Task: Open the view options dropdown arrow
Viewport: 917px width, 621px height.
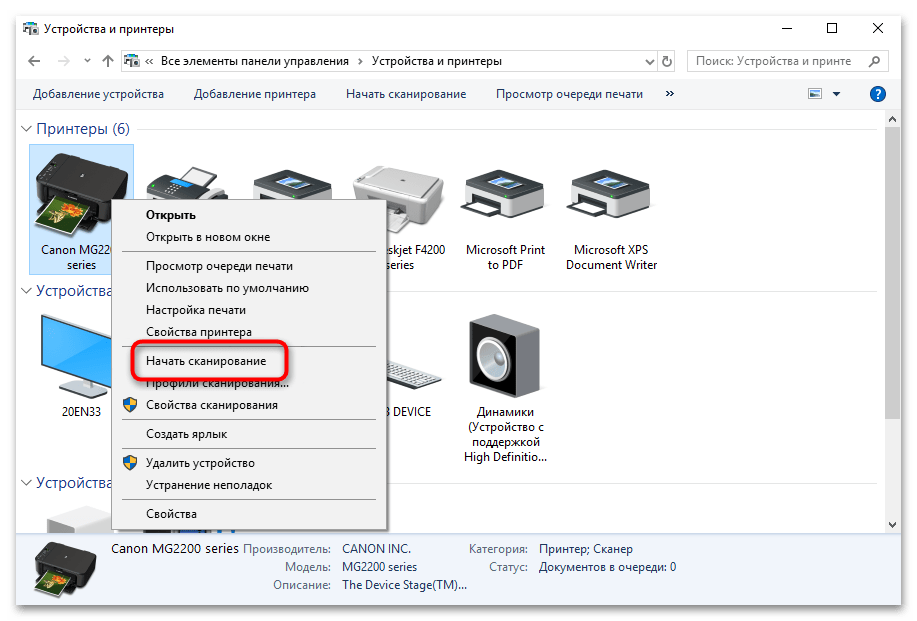Action: (x=837, y=94)
